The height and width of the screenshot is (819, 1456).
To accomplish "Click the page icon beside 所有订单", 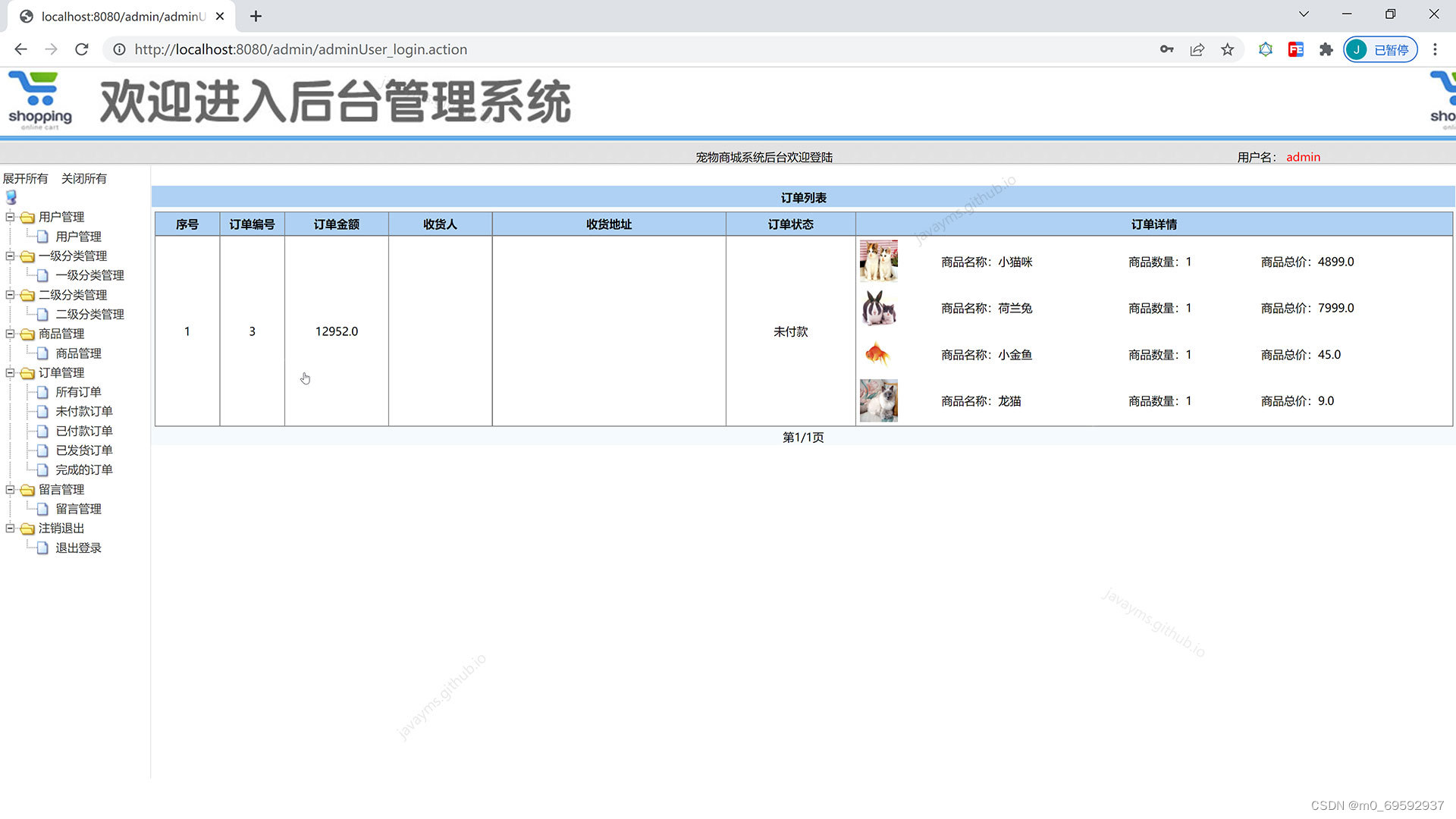I will [x=42, y=392].
